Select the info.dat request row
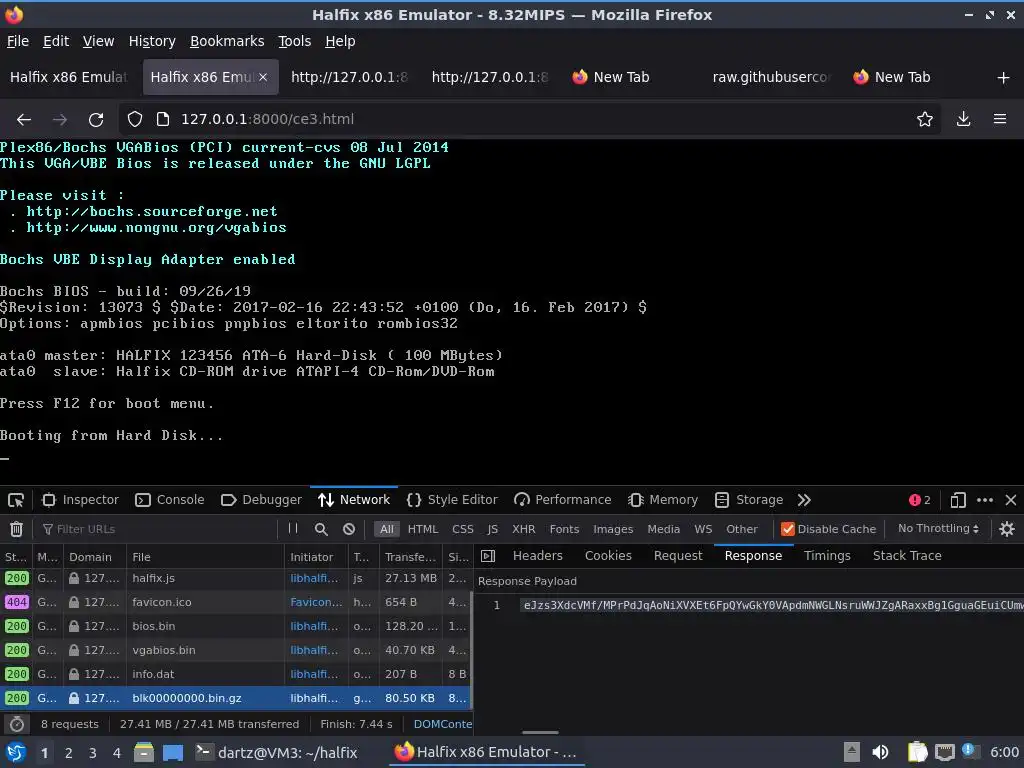Screen dimensions: 1024x768 pyautogui.click(x=235, y=674)
